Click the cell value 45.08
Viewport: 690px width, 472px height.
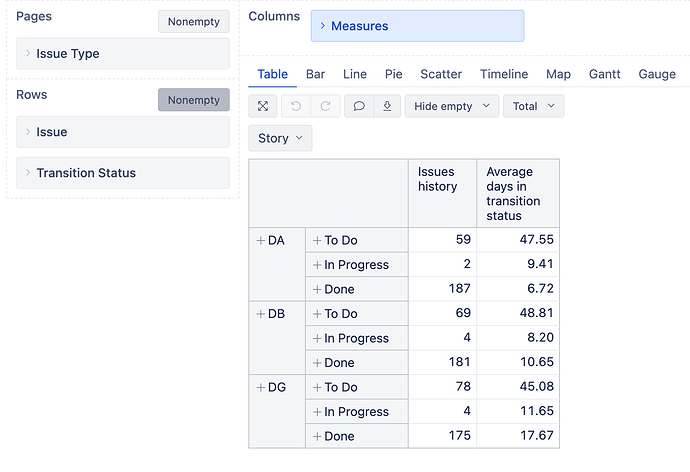tap(536, 387)
